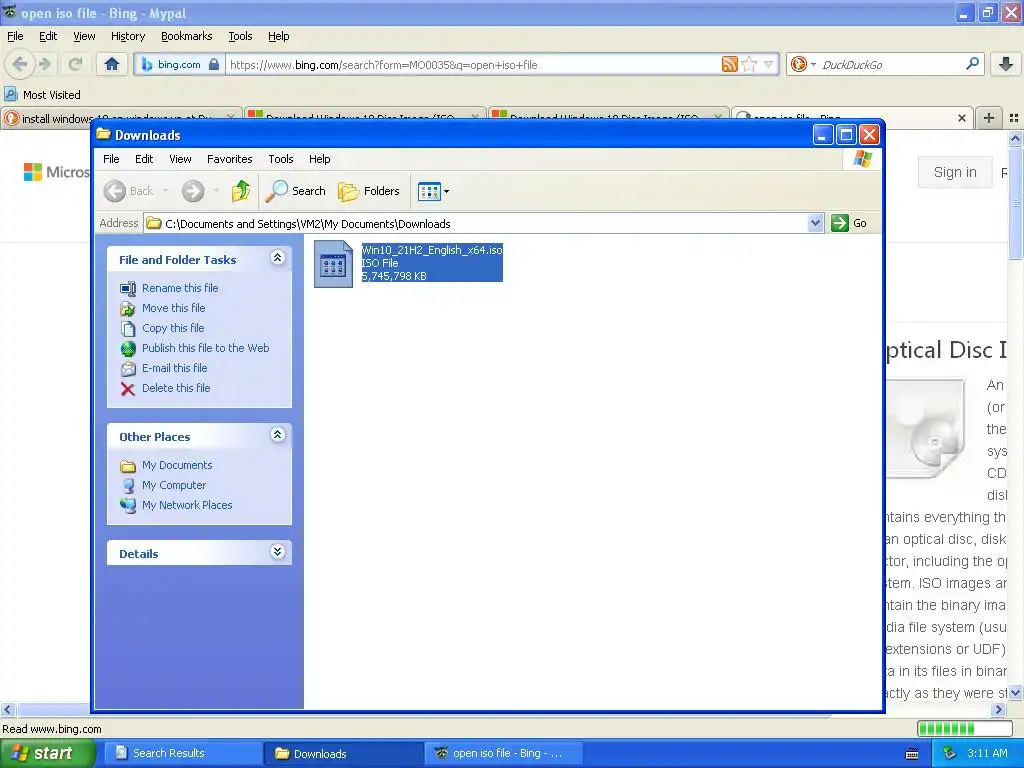Screen dimensions: 1024x768
Task: Switch to install windows 10 browser tab
Action: pos(120,117)
